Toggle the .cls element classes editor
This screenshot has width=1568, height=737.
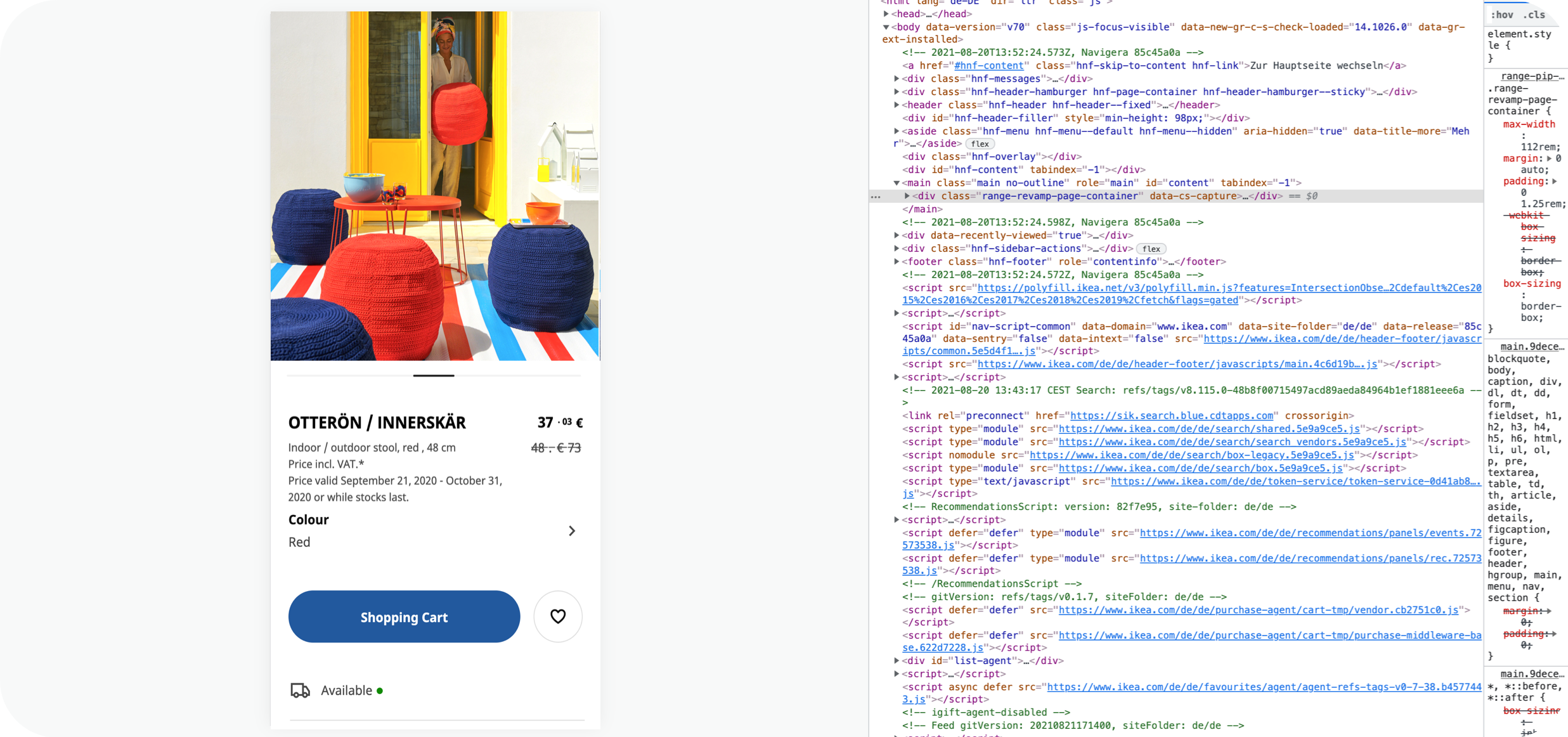[1534, 14]
